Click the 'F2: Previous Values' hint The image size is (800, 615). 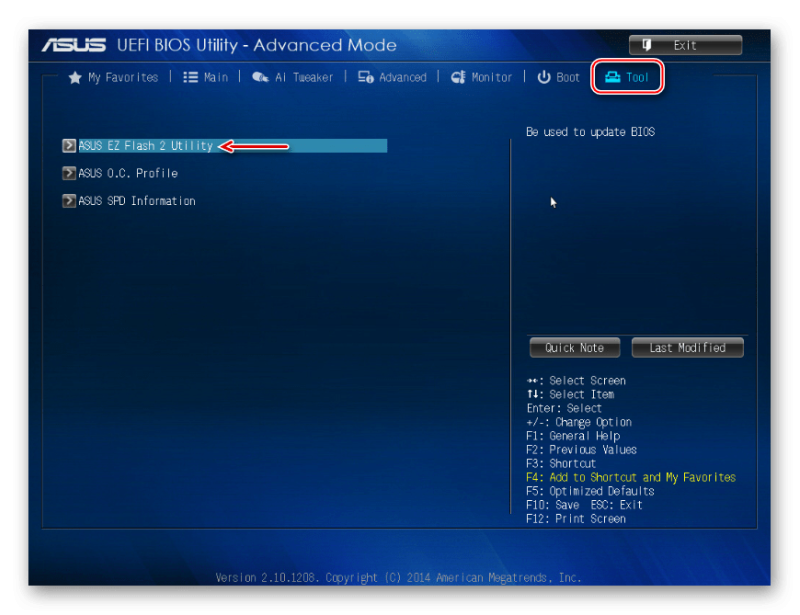pos(581,450)
